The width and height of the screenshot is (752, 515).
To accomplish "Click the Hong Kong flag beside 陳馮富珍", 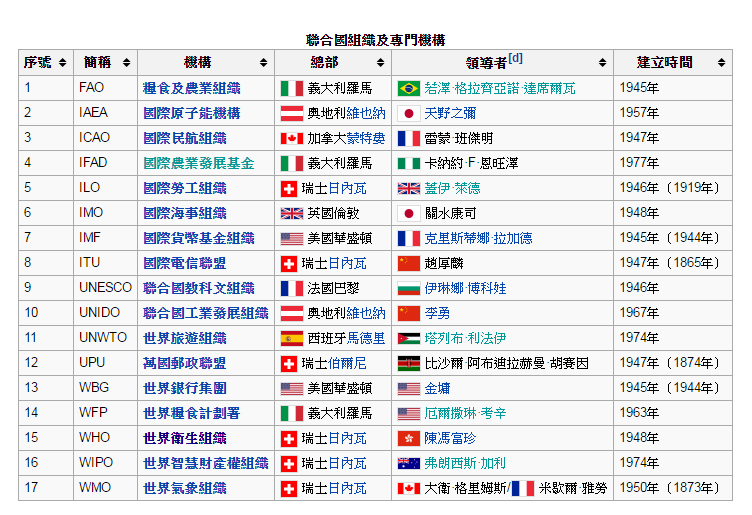I will (x=408, y=438).
